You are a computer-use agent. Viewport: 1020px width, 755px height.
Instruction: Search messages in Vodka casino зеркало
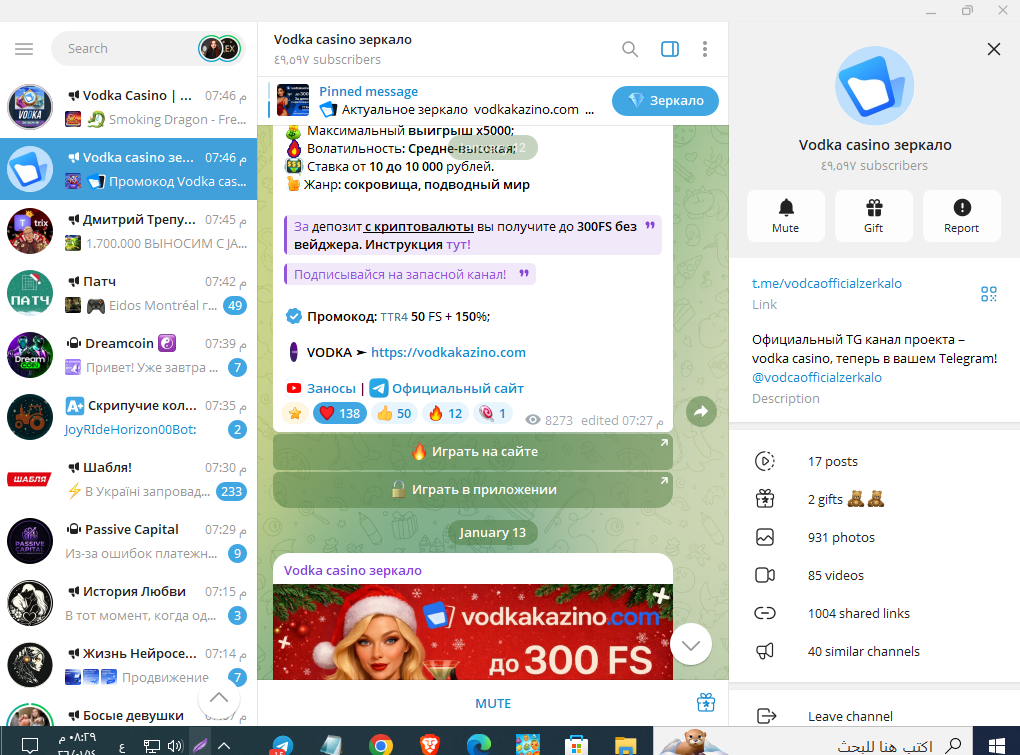(630, 49)
